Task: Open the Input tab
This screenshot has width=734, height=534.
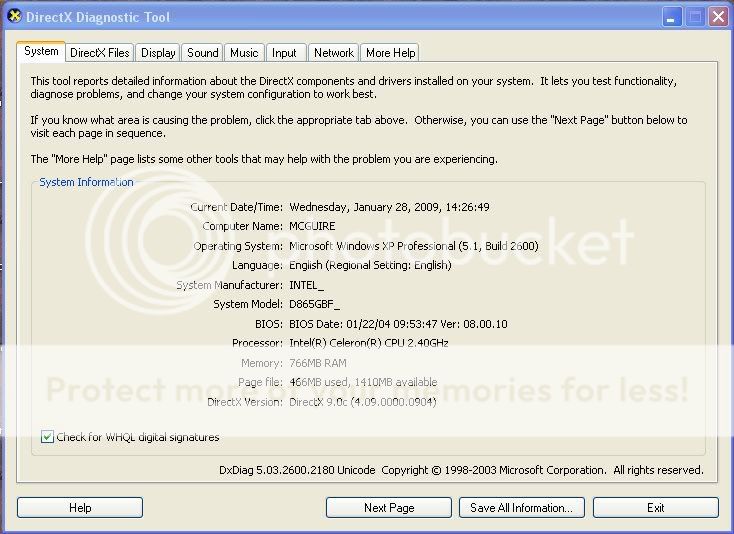Action: (x=284, y=53)
